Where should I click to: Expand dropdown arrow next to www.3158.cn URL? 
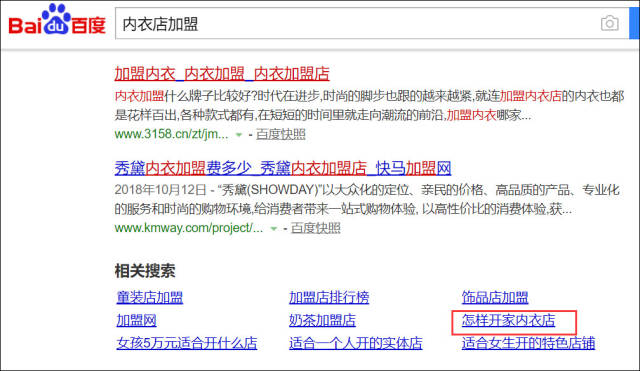[x=239, y=135]
